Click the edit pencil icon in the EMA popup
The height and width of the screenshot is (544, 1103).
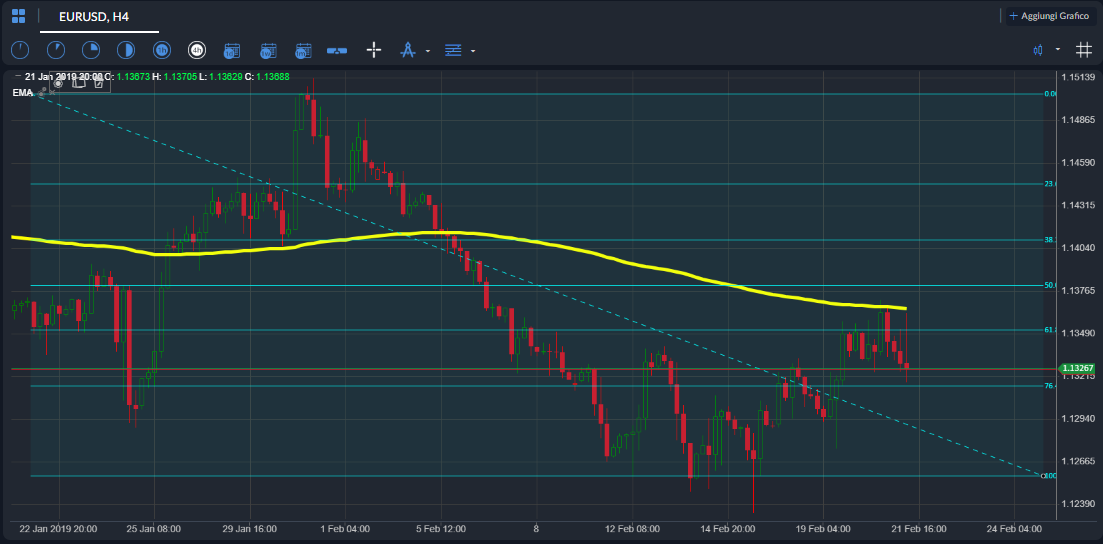point(98,83)
